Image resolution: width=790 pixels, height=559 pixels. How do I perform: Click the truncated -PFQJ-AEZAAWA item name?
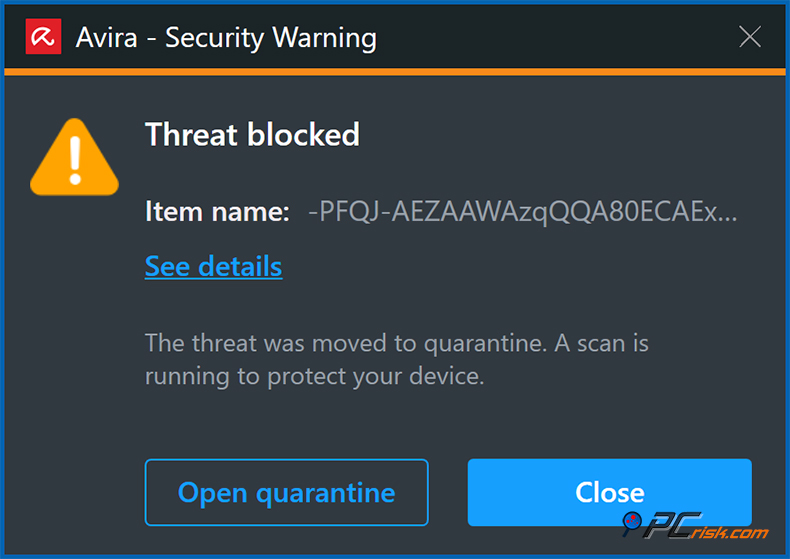(x=510, y=212)
